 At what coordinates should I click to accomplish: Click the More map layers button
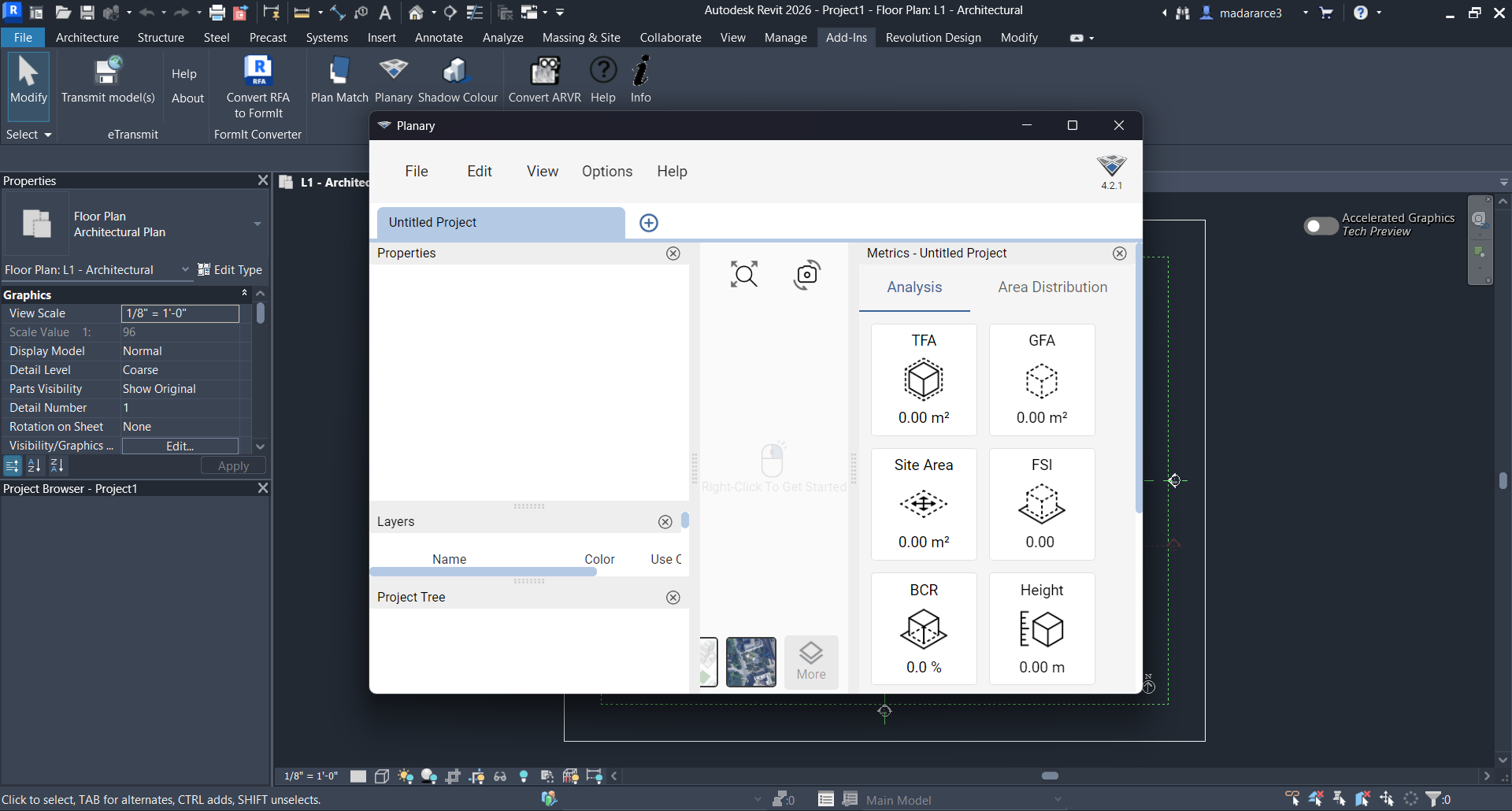pyautogui.click(x=811, y=662)
